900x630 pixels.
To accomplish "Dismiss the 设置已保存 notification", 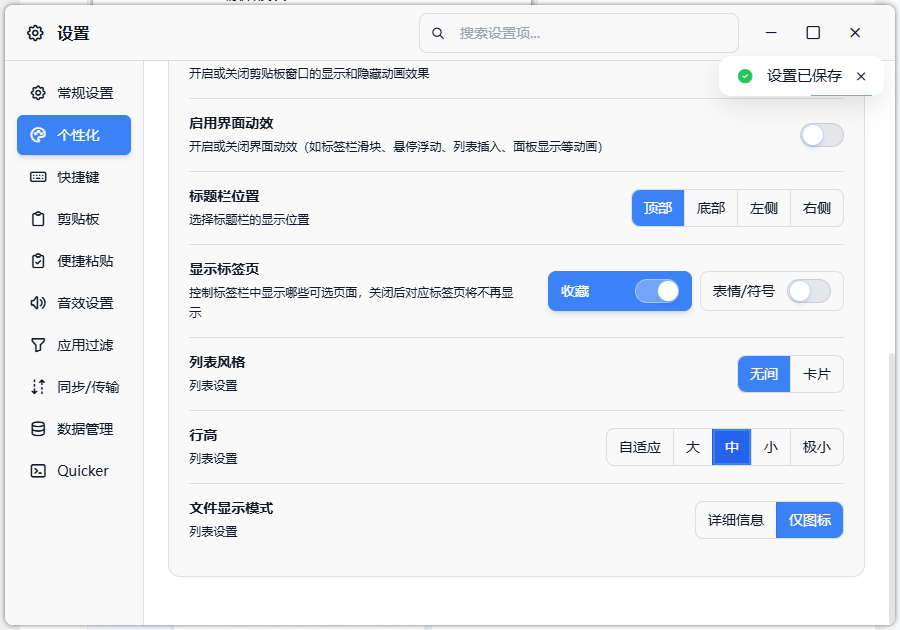I will pyautogui.click(x=860, y=76).
